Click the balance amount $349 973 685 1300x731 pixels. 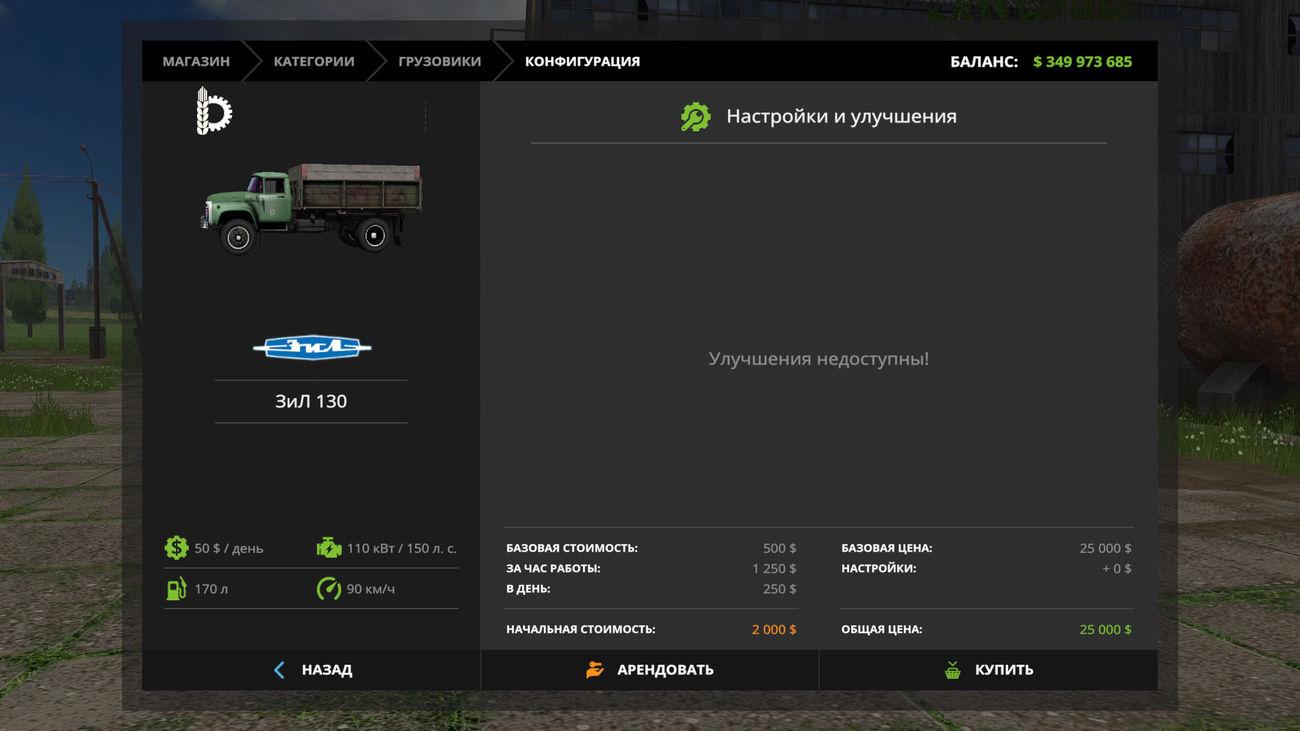pyautogui.click(x=1082, y=62)
